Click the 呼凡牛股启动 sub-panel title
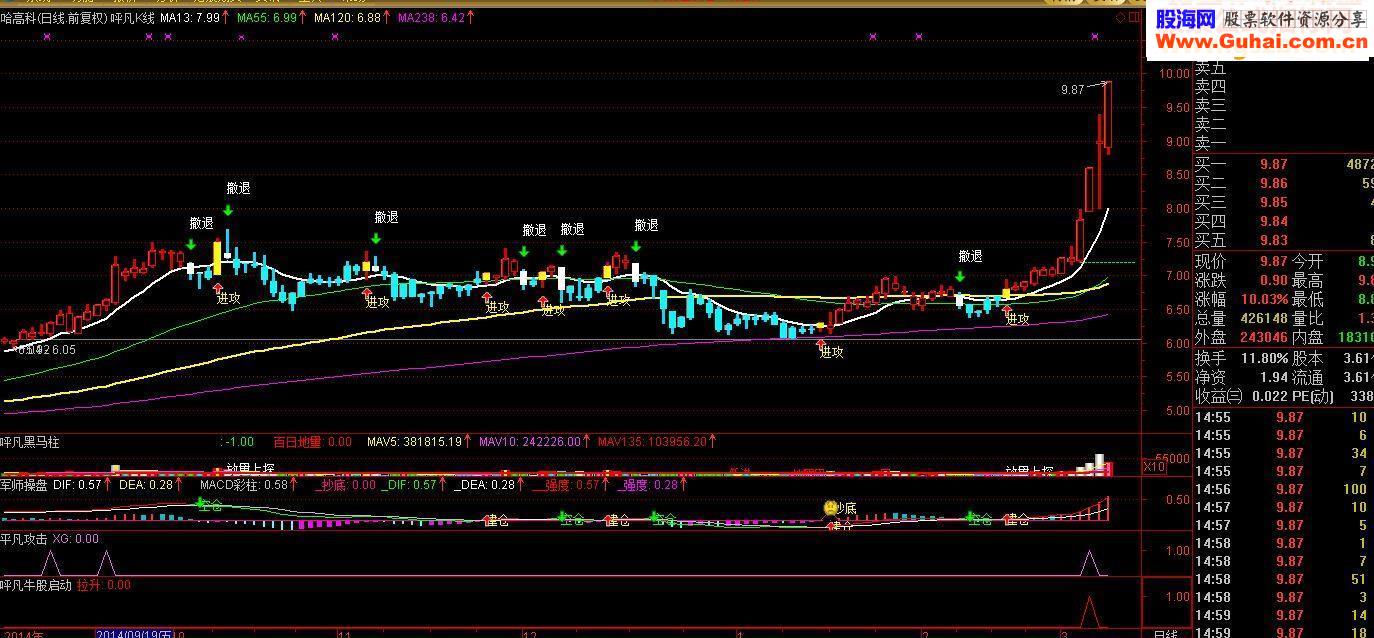Image resolution: width=1374 pixels, height=638 pixels. (36, 585)
